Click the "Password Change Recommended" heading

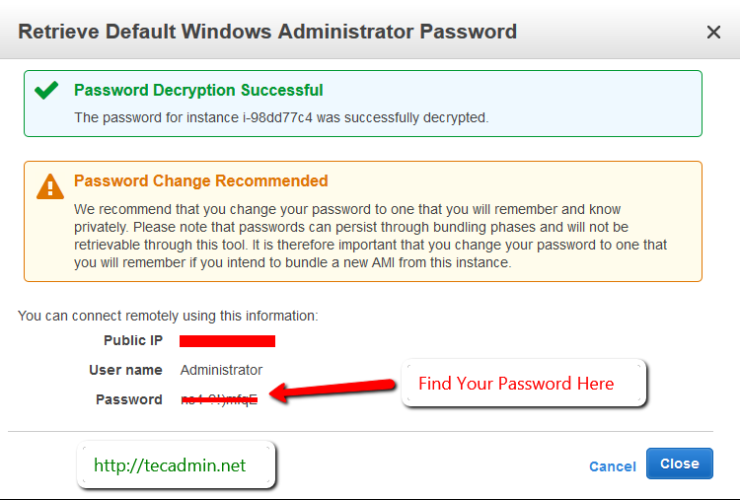click(x=201, y=181)
